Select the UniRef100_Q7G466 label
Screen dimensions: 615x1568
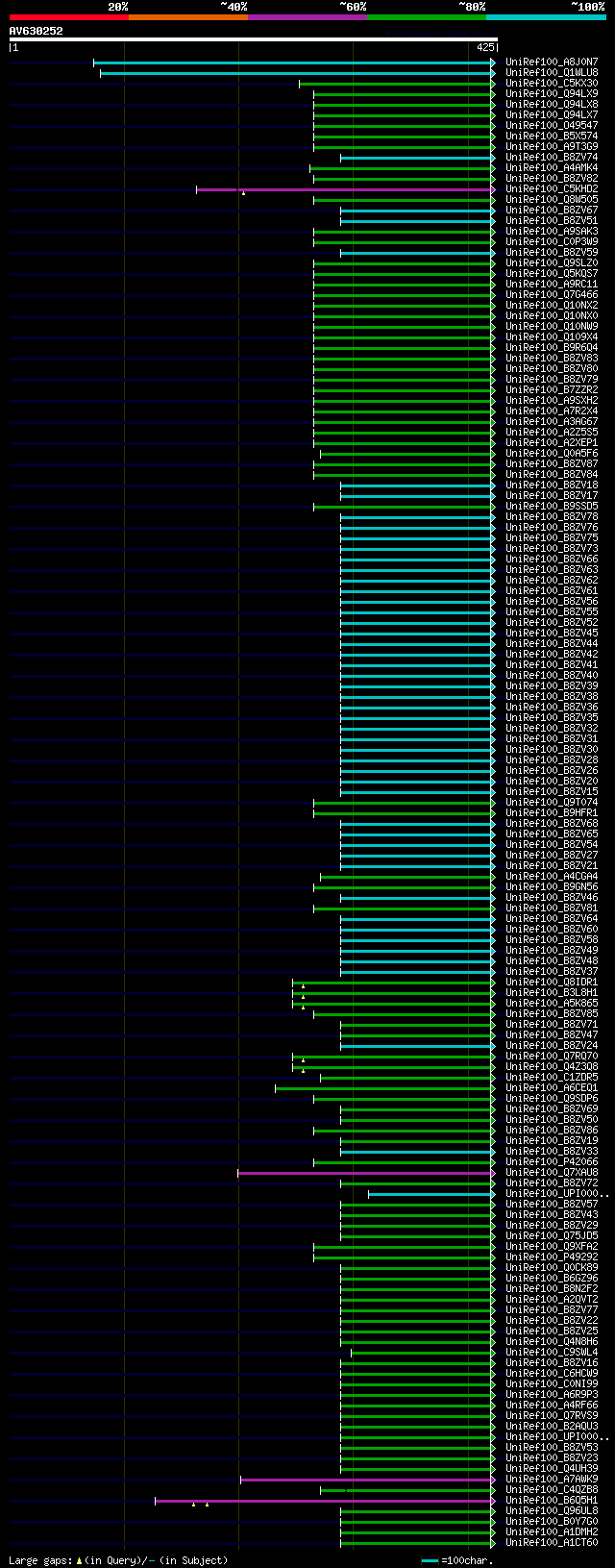point(552,295)
